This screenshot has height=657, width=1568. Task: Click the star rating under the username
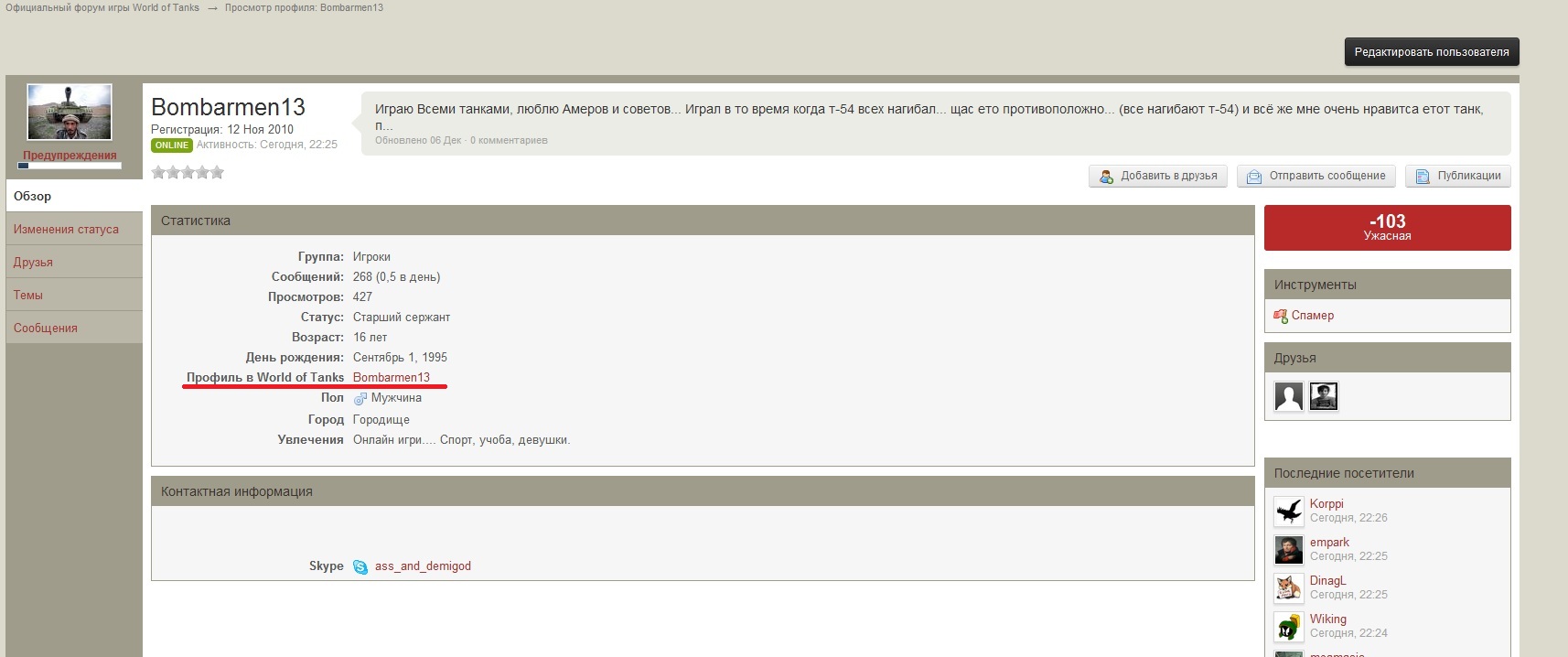188,172
